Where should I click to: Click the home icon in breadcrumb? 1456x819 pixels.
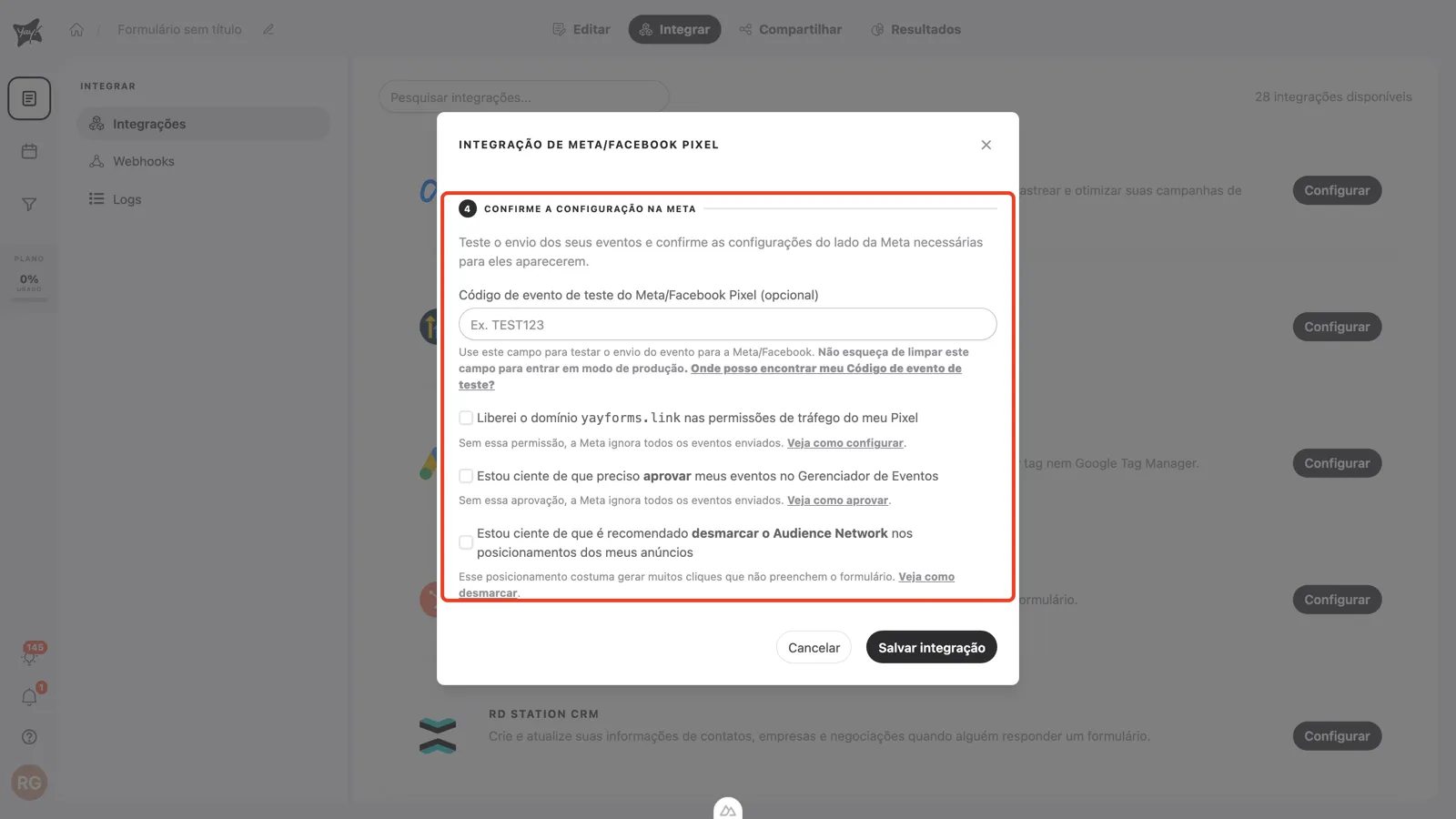[x=76, y=29]
